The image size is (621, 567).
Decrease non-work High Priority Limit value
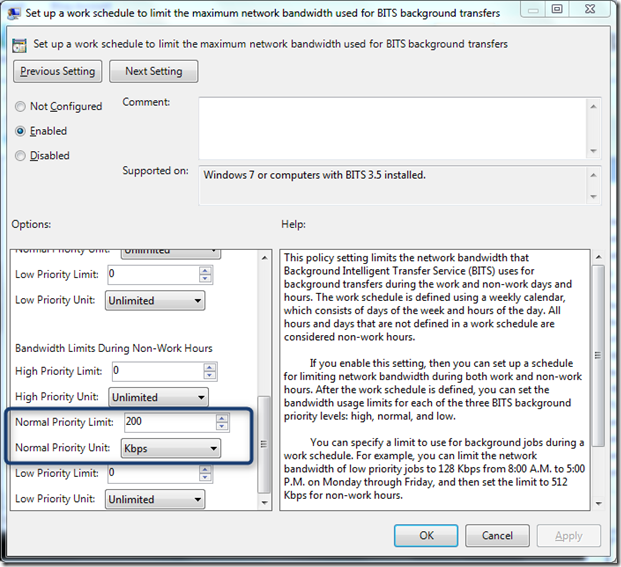point(210,375)
